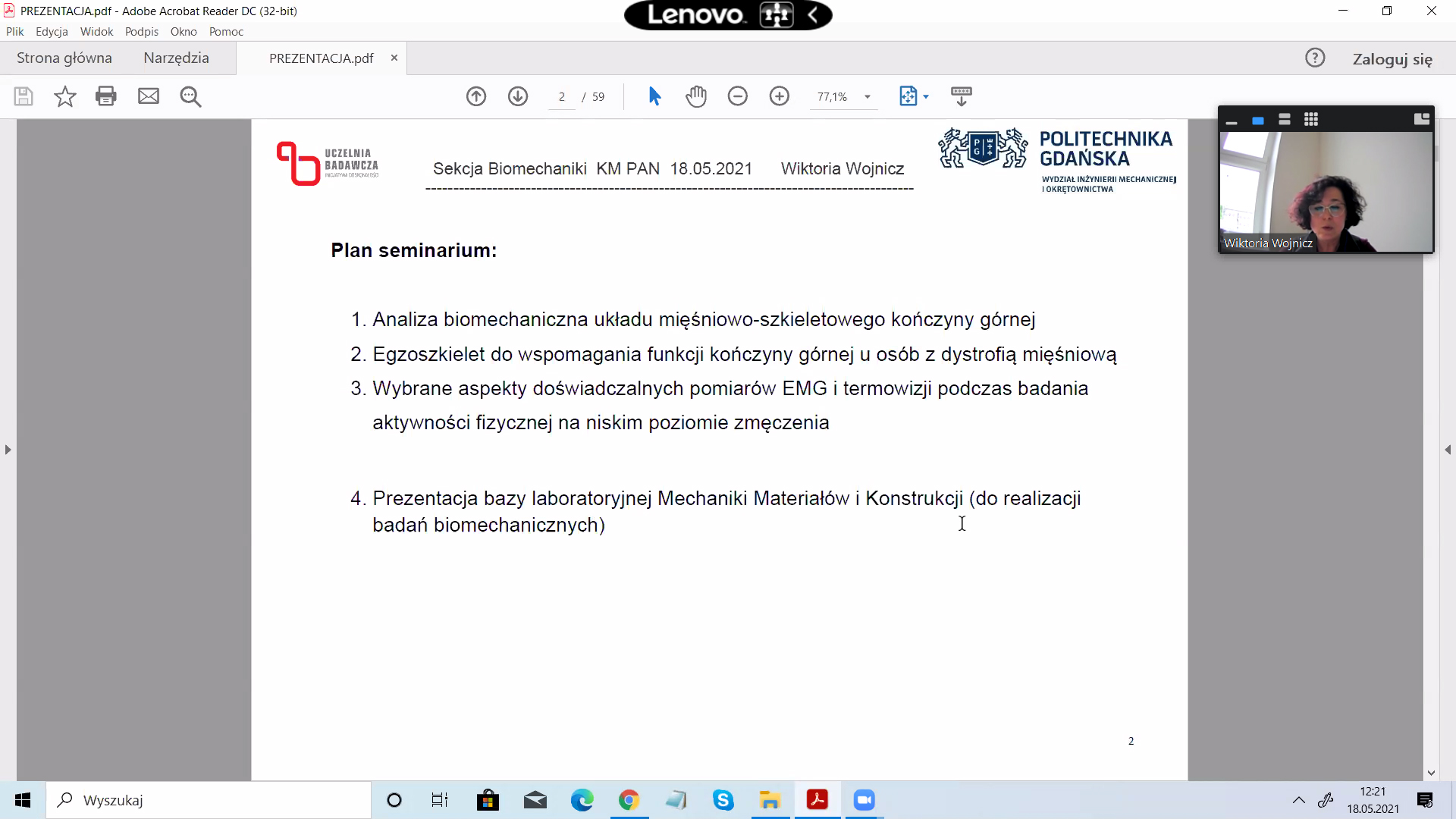The width and height of the screenshot is (1456, 819).
Task: Click Zaloguj się sign-in link
Action: 1392,59
